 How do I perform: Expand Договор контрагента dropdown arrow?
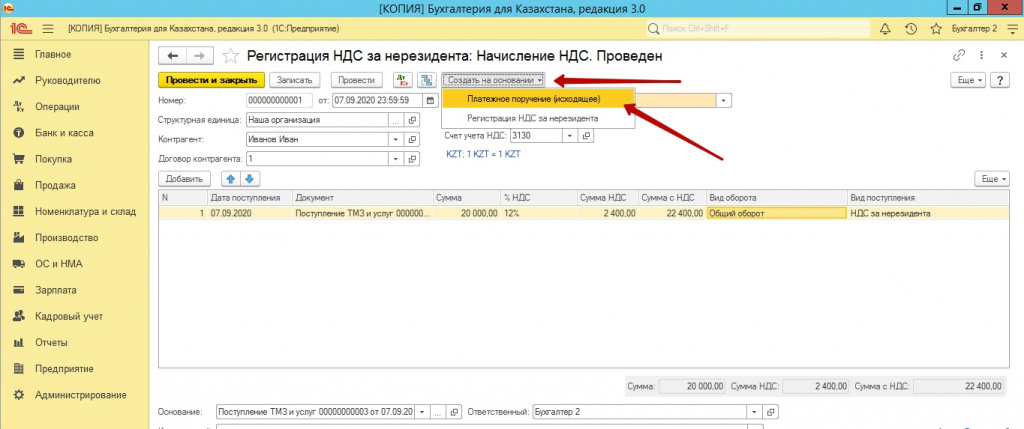tap(396, 159)
